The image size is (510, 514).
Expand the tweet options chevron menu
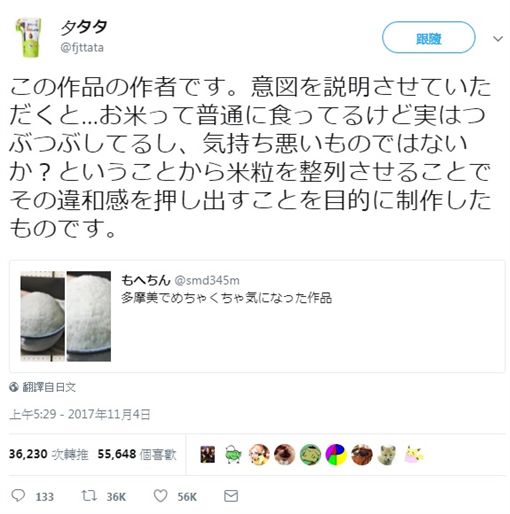coord(498,39)
